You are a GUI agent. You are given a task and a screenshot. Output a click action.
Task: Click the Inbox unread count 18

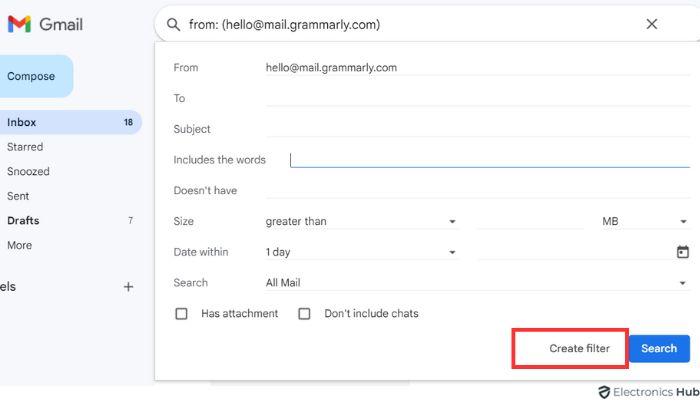[129, 122]
